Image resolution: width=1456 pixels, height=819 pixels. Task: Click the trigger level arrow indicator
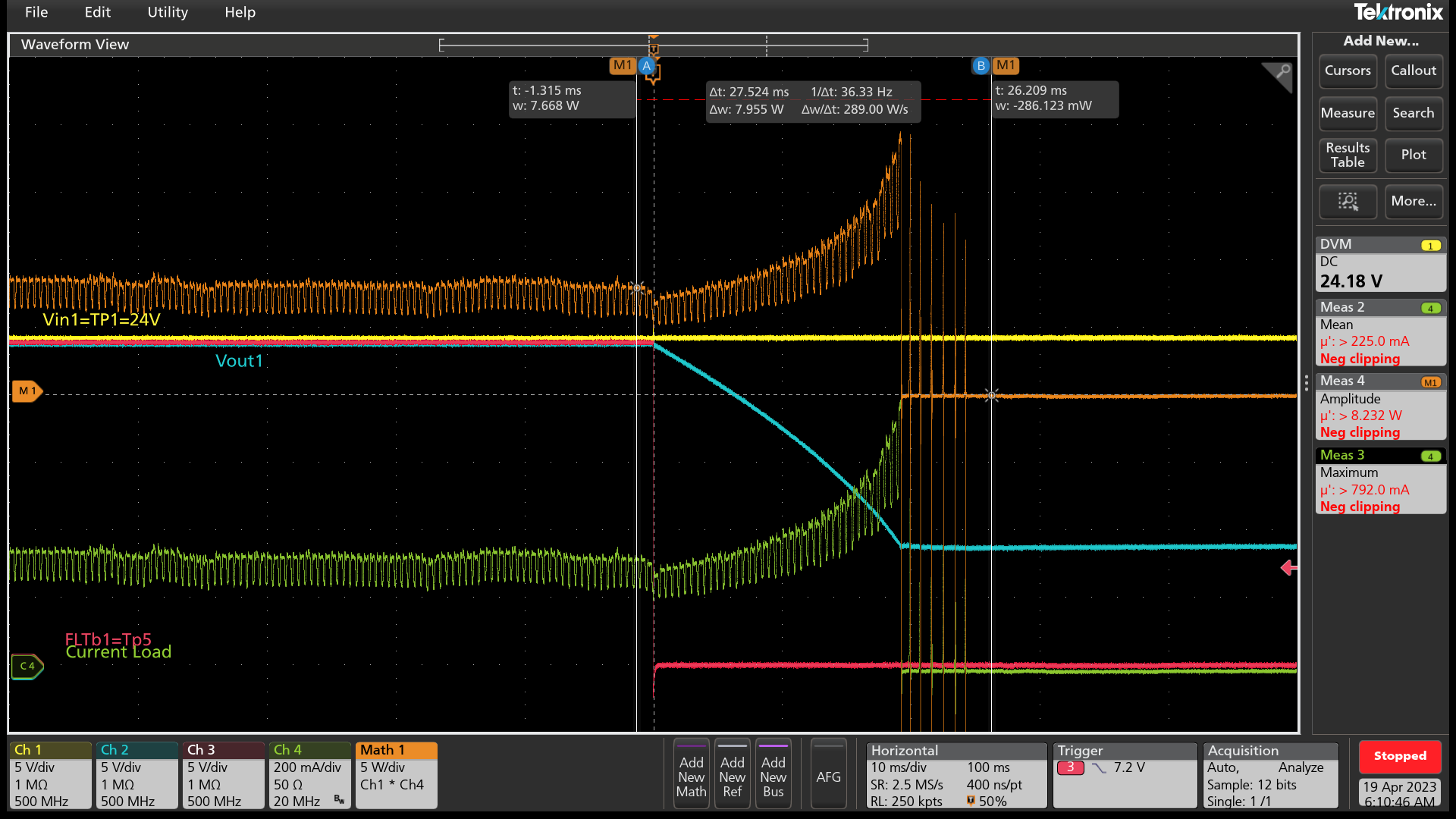[1288, 568]
